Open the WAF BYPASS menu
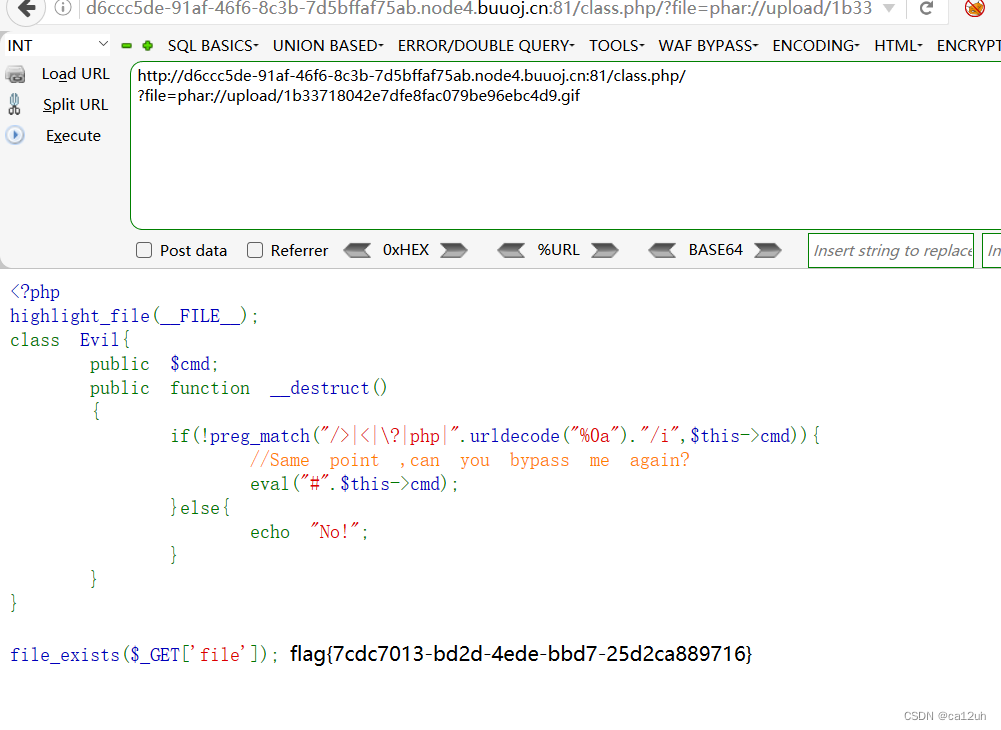Image resolution: width=1001 pixels, height=730 pixels. (709, 46)
